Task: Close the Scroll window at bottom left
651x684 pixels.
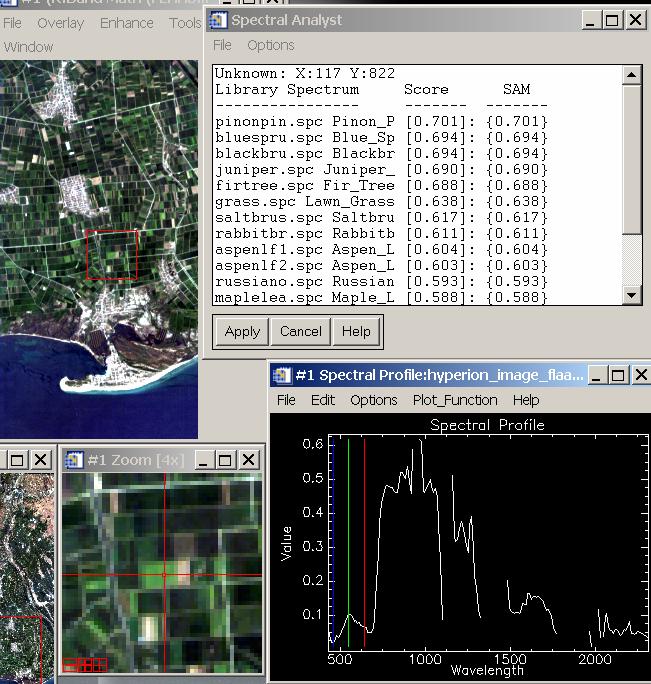Action: pos(40,460)
